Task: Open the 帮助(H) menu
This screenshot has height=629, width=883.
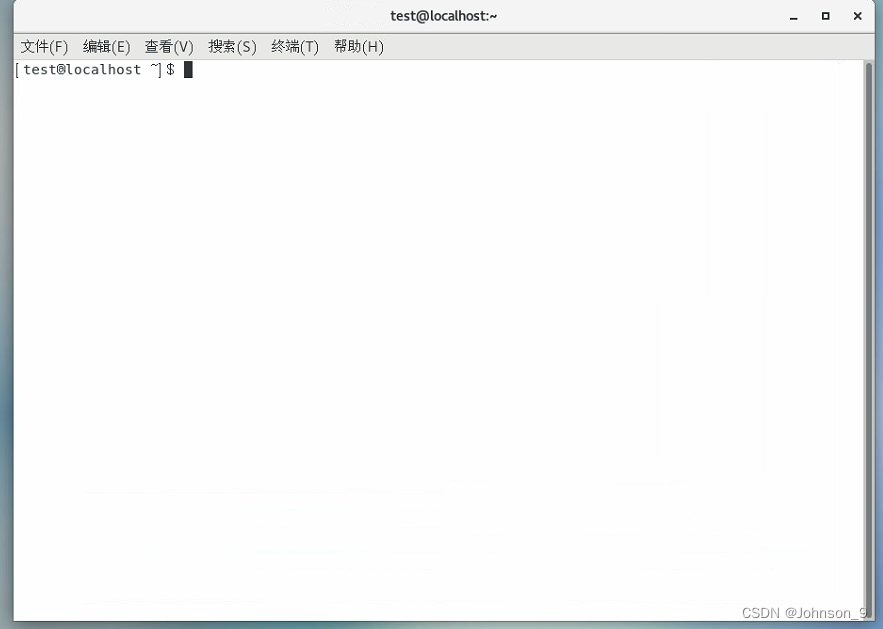Action: tap(358, 46)
